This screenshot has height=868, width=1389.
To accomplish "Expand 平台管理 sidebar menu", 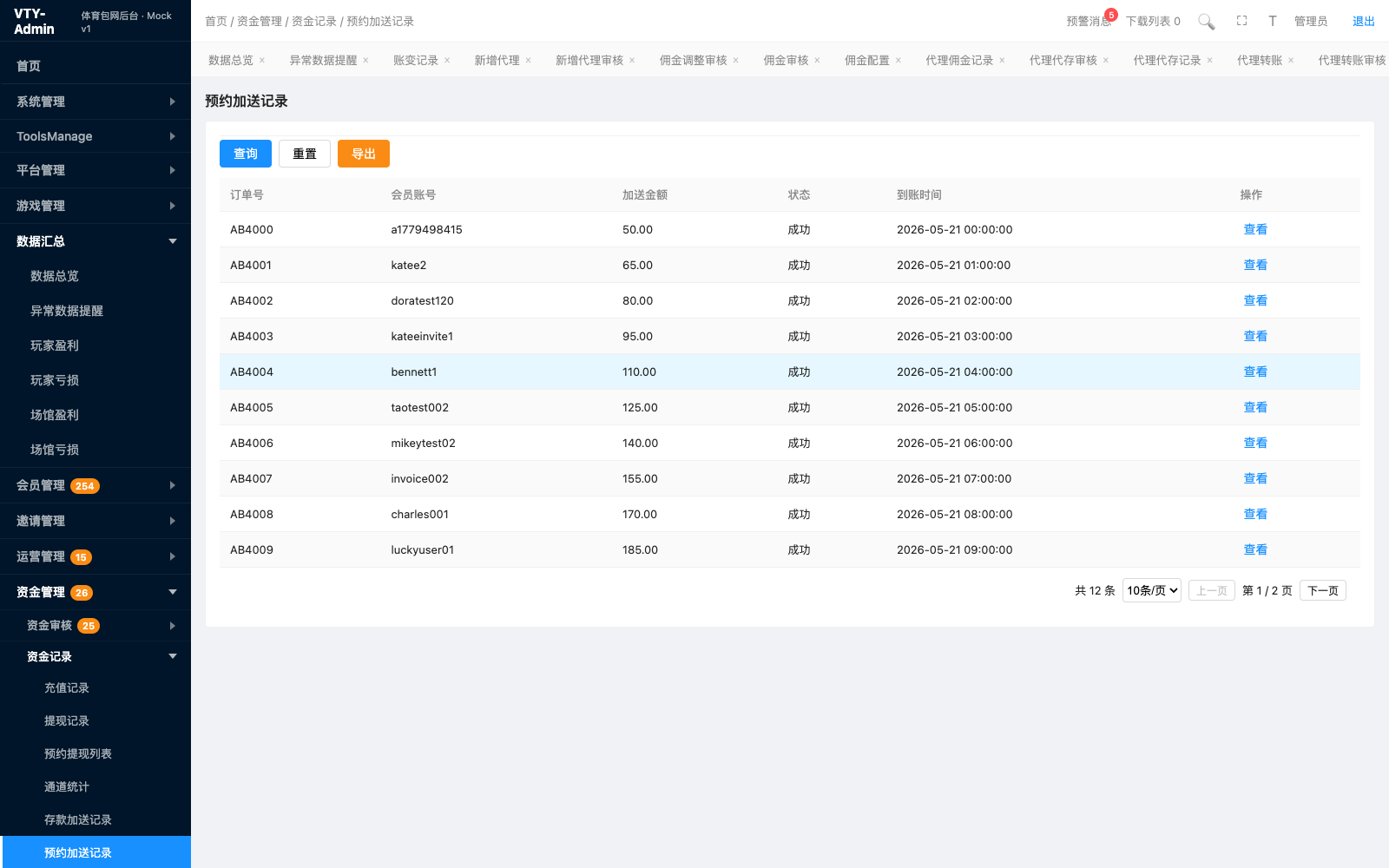I will click(x=95, y=170).
